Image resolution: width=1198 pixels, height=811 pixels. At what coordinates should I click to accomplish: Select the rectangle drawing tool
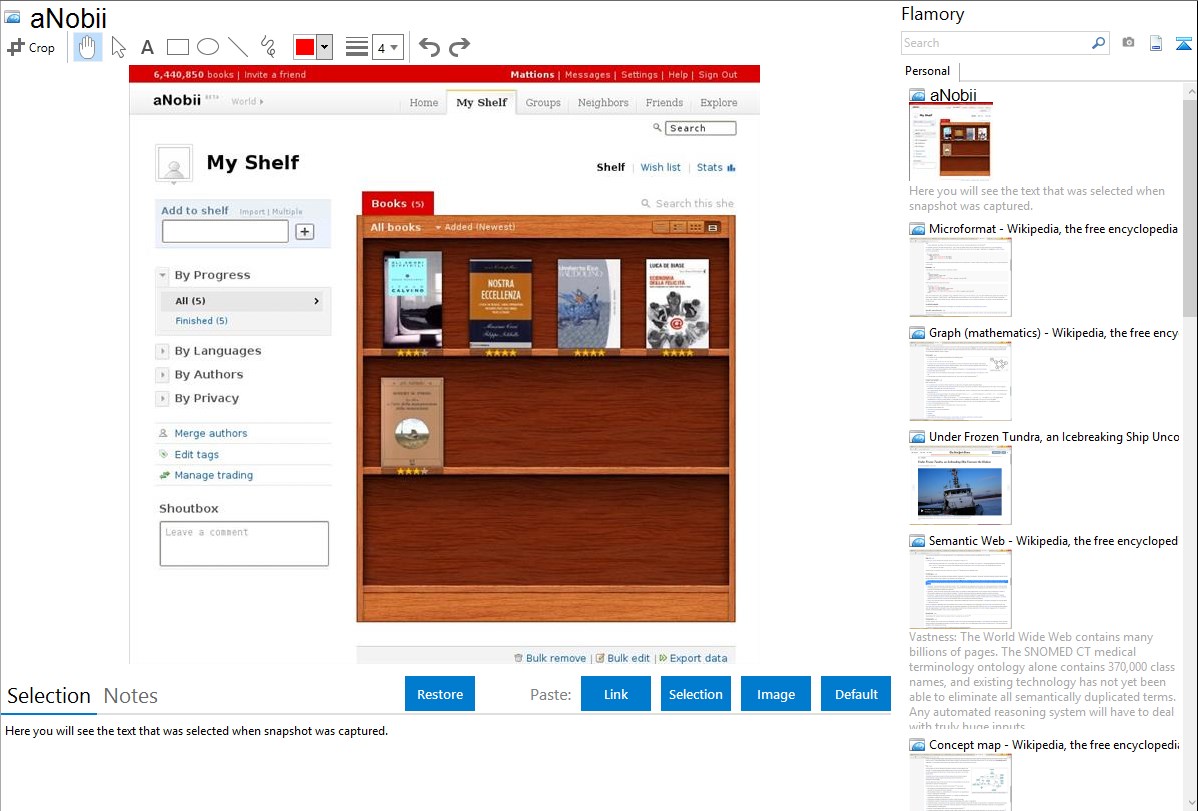[177, 47]
